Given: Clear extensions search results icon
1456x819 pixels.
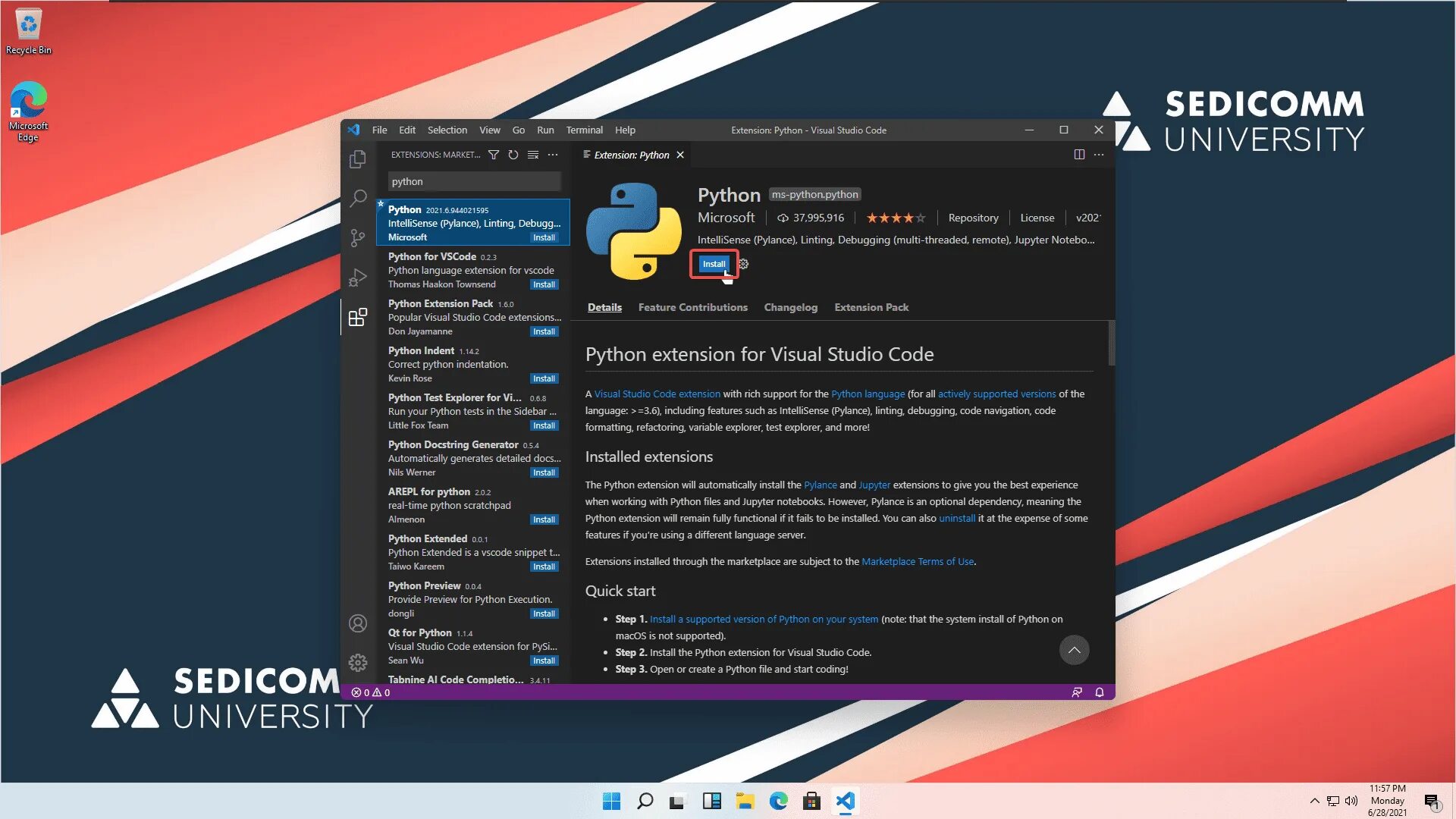Looking at the screenshot, I should [533, 155].
